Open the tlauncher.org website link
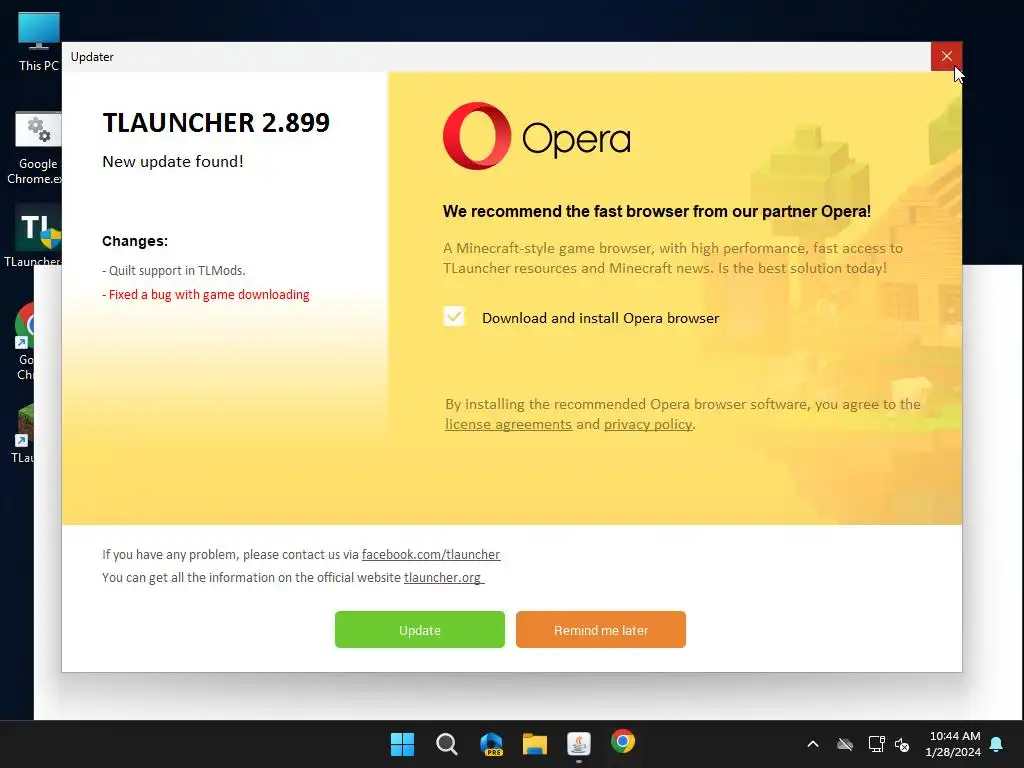 (443, 577)
